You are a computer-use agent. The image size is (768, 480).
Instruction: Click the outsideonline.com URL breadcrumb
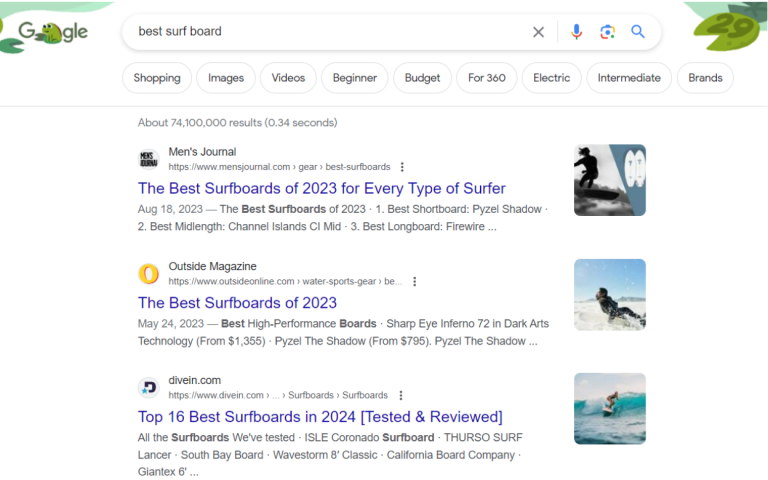coord(285,282)
